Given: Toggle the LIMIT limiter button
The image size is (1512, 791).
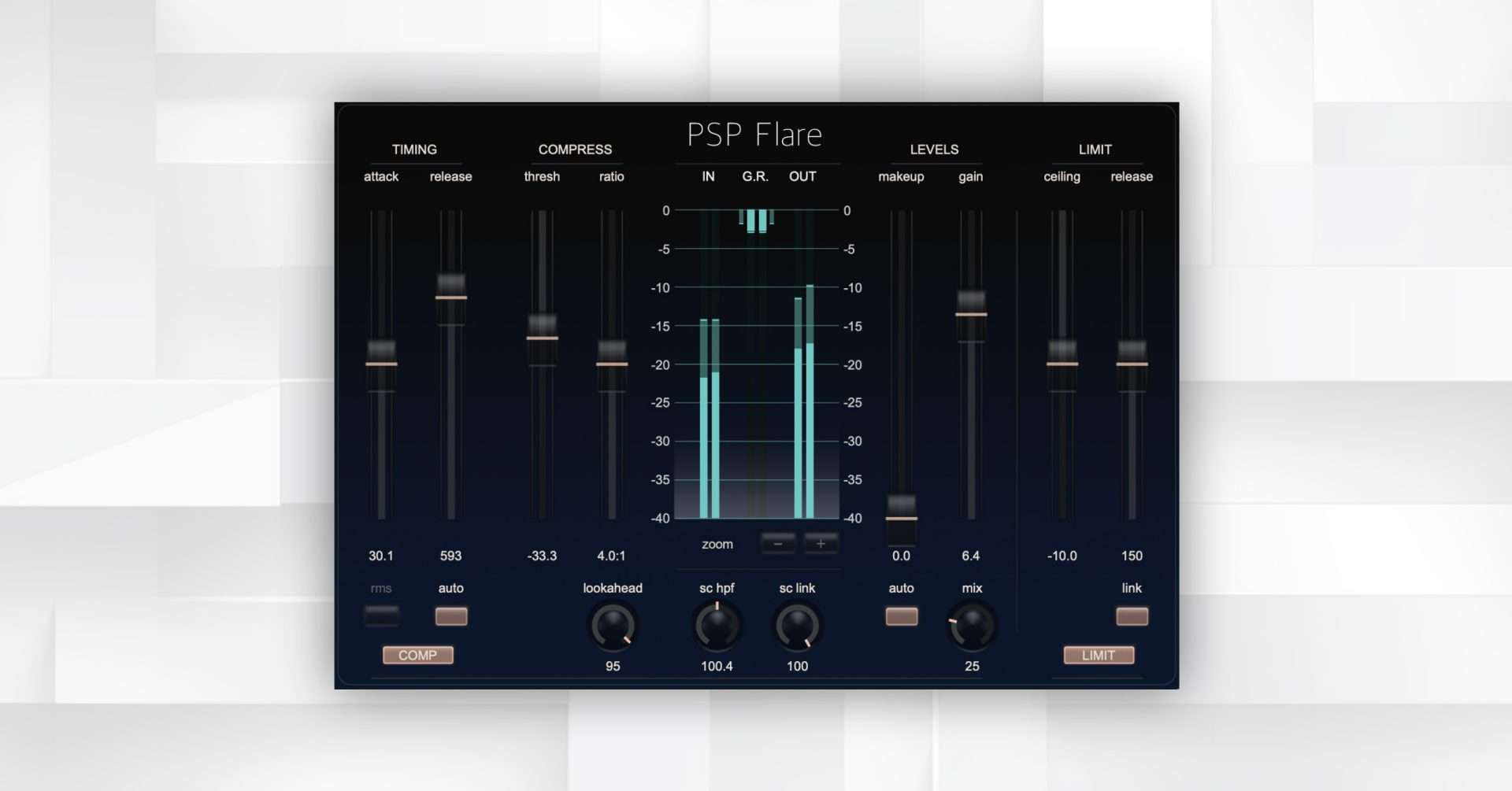Looking at the screenshot, I should point(1099,655).
